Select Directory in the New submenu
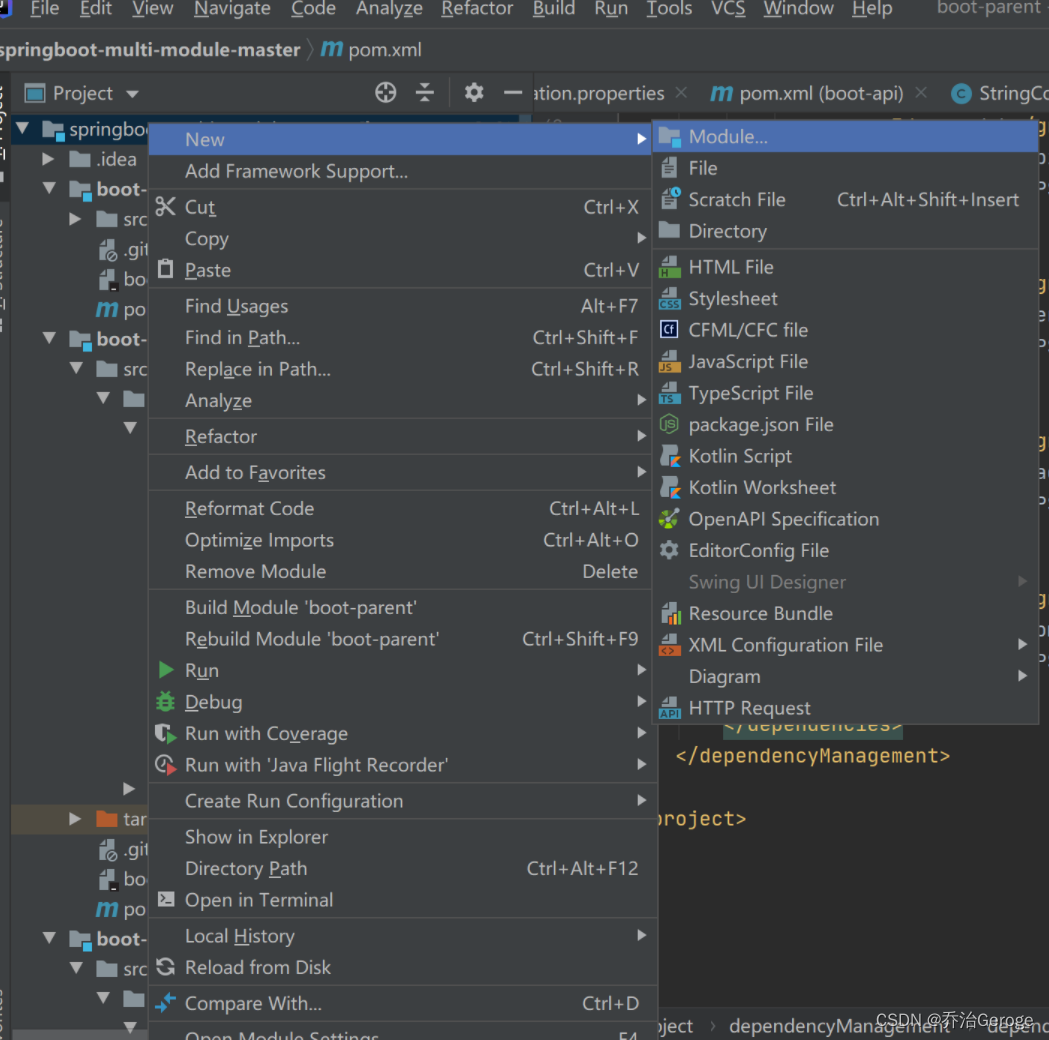 click(x=845, y=231)
